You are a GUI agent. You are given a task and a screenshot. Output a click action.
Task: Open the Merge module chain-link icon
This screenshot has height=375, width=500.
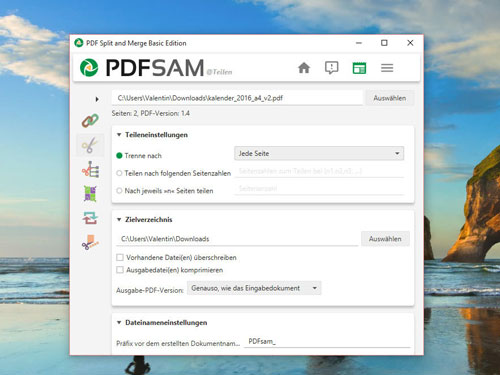90,121
